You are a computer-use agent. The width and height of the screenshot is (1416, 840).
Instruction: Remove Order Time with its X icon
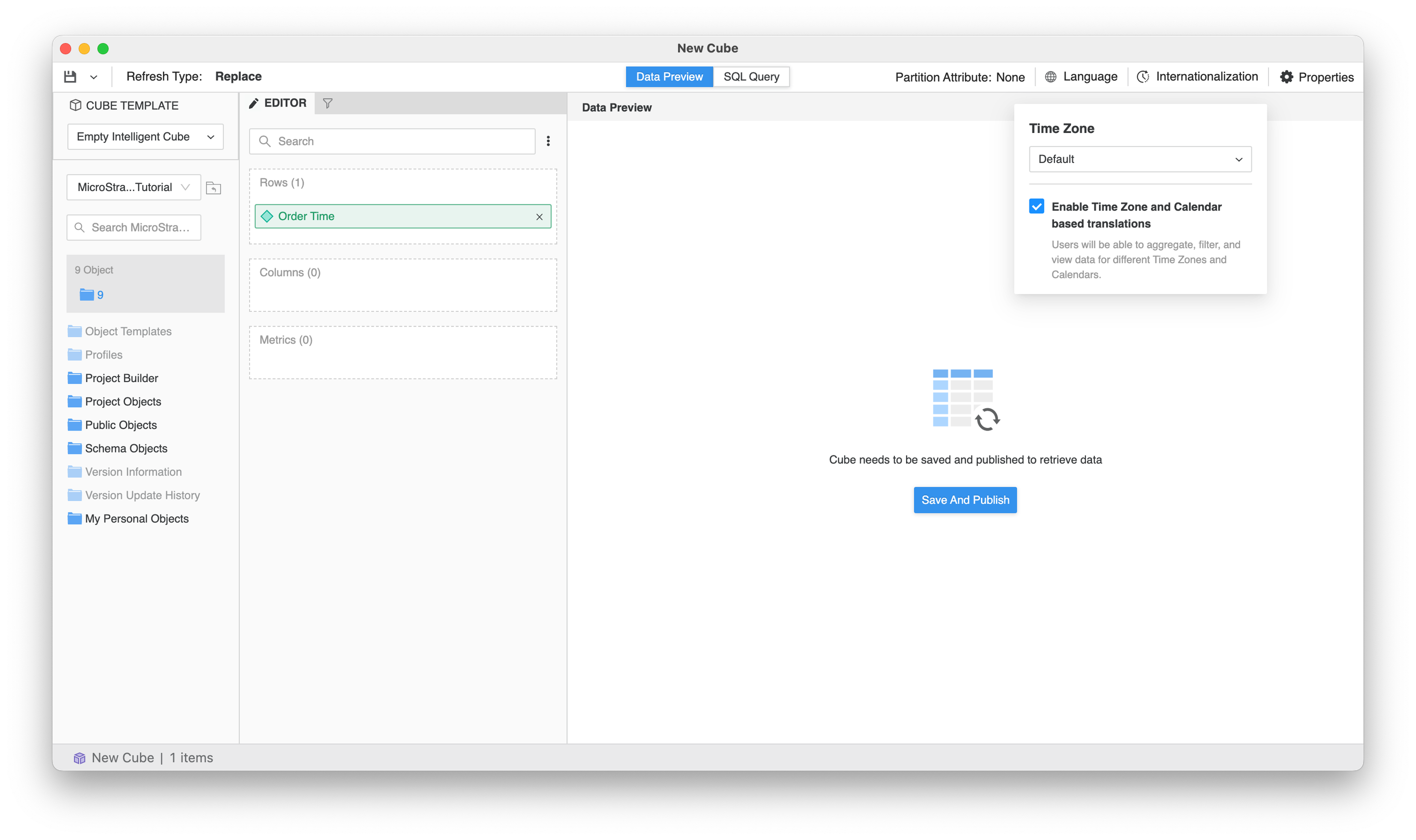pyautogui.click(x=539, y=217)
